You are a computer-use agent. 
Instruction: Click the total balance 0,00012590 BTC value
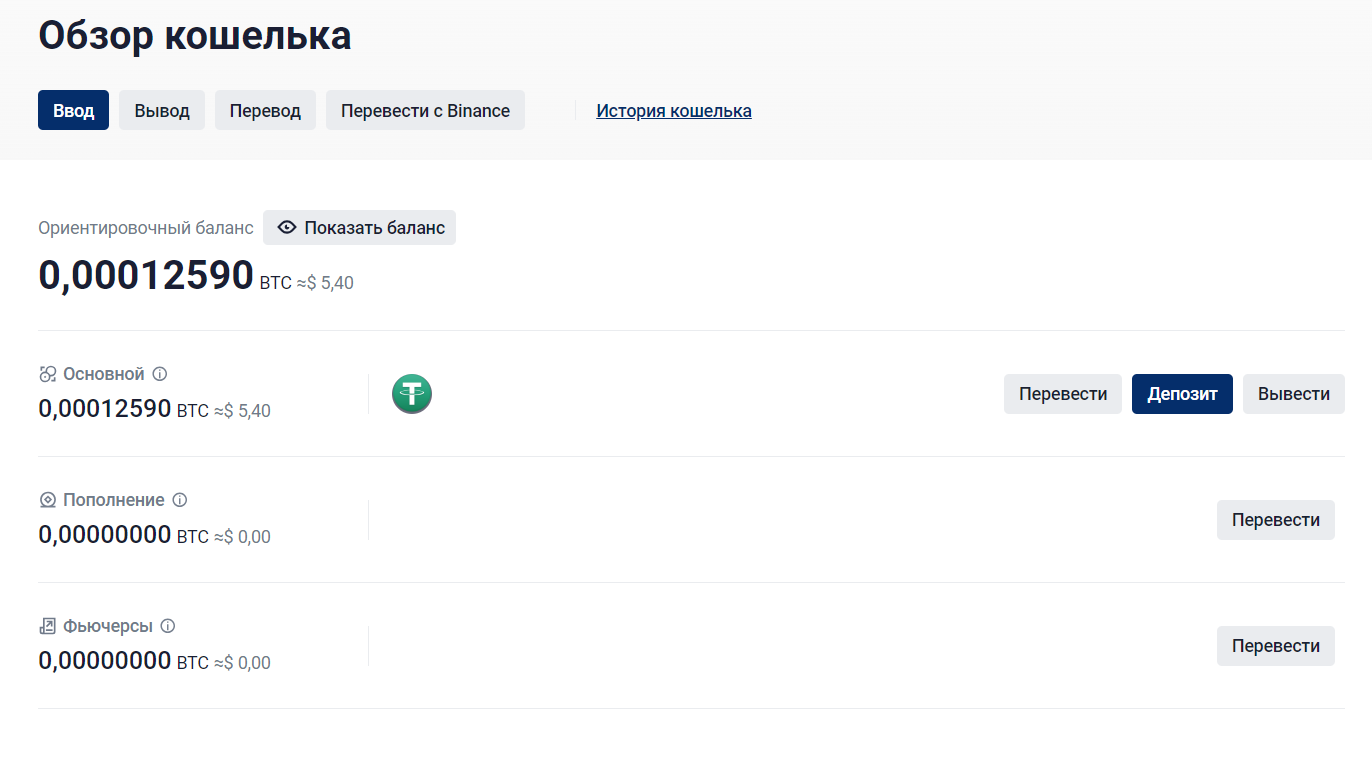click(x=146, y=275)
